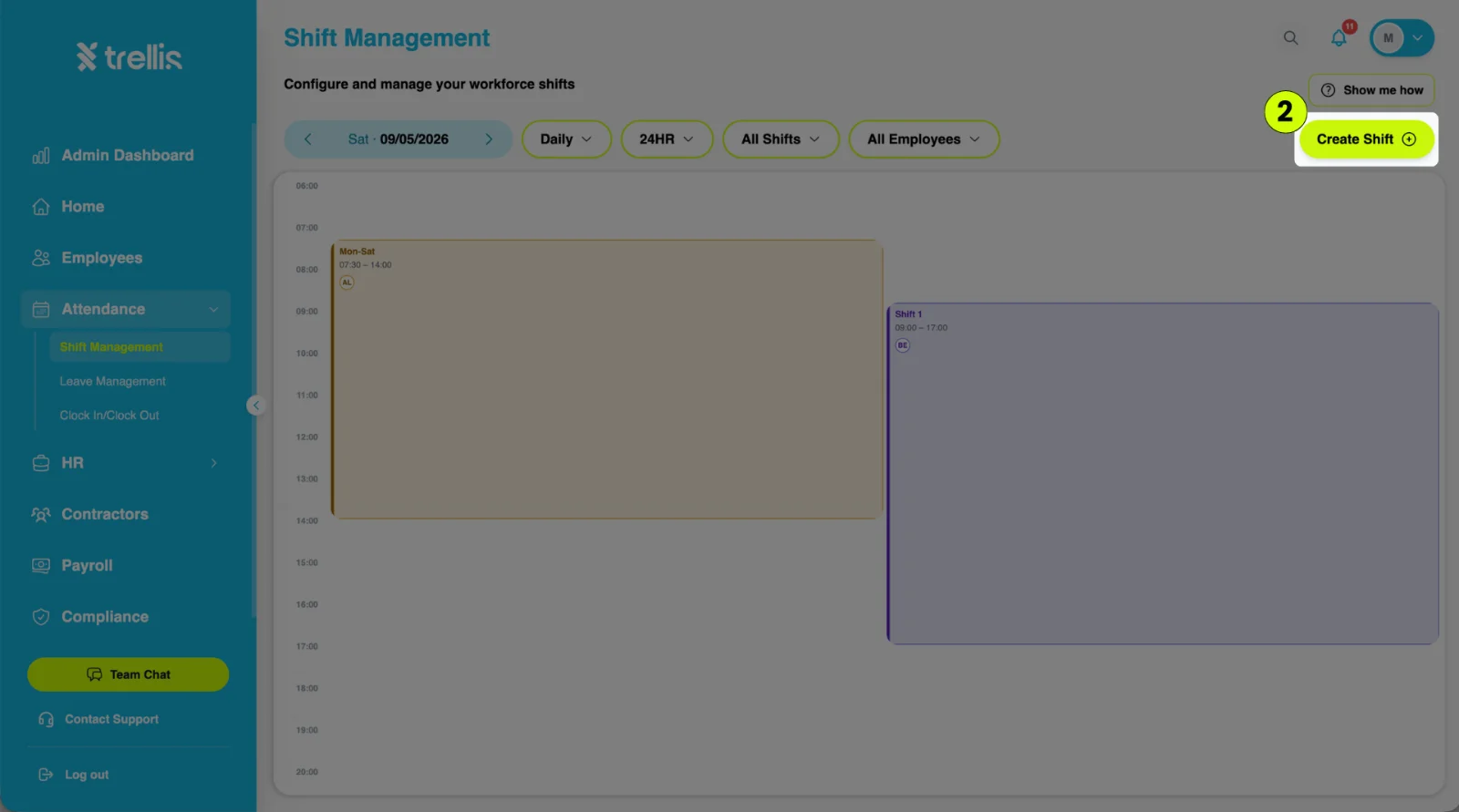The width and height of the screenshot is (1459, 812).
Task: Open the Mon-Sat shift block
Action: [x=607, y=379]
